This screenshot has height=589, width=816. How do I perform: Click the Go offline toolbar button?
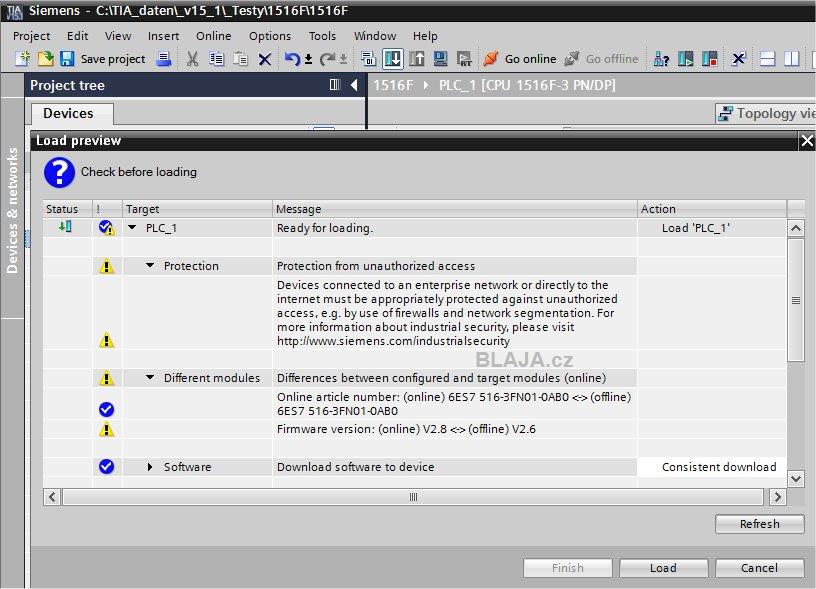[601, 59]
